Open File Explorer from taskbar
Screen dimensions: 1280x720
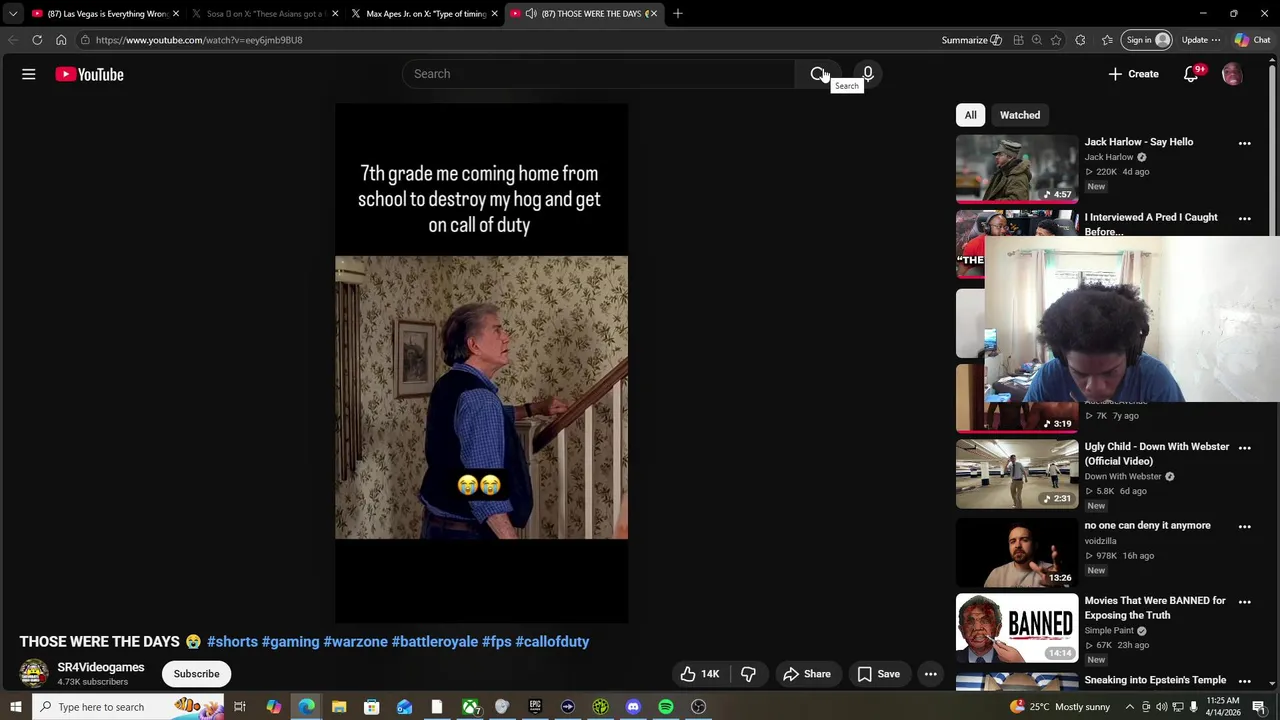click(339, 707)
